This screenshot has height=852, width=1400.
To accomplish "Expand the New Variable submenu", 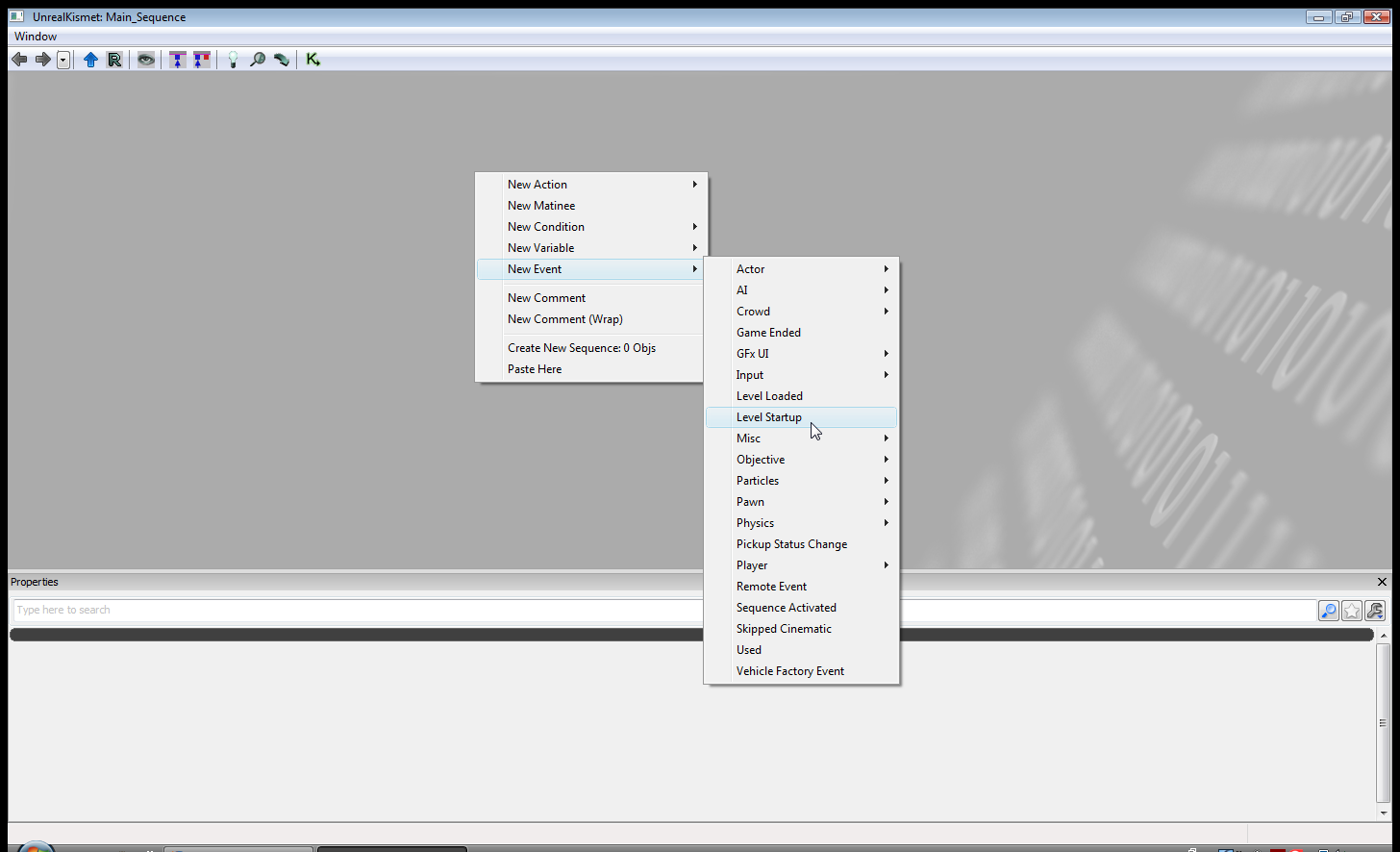I will (592, 248).
